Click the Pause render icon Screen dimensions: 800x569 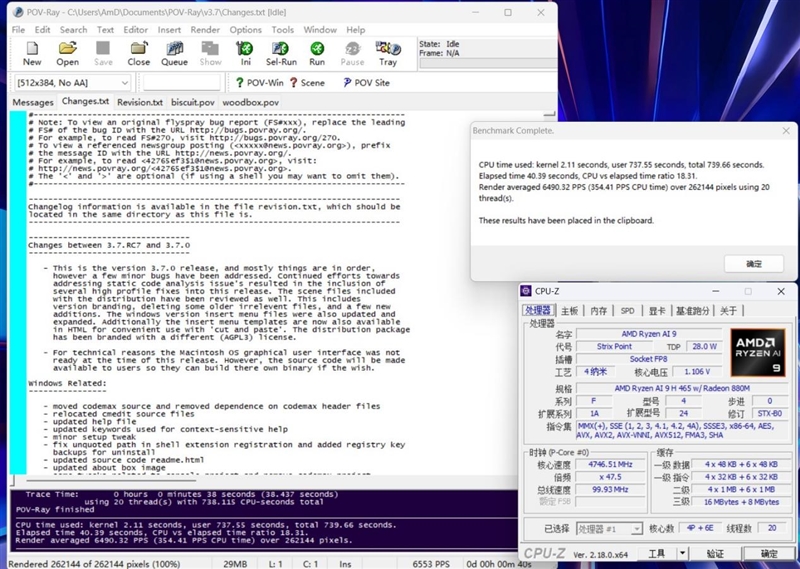point(353,54)
